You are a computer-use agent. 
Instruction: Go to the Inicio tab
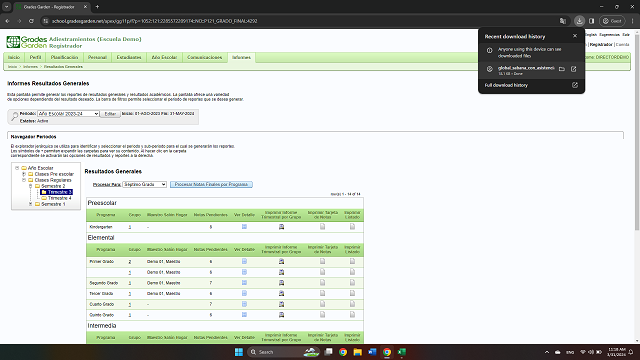14,57
